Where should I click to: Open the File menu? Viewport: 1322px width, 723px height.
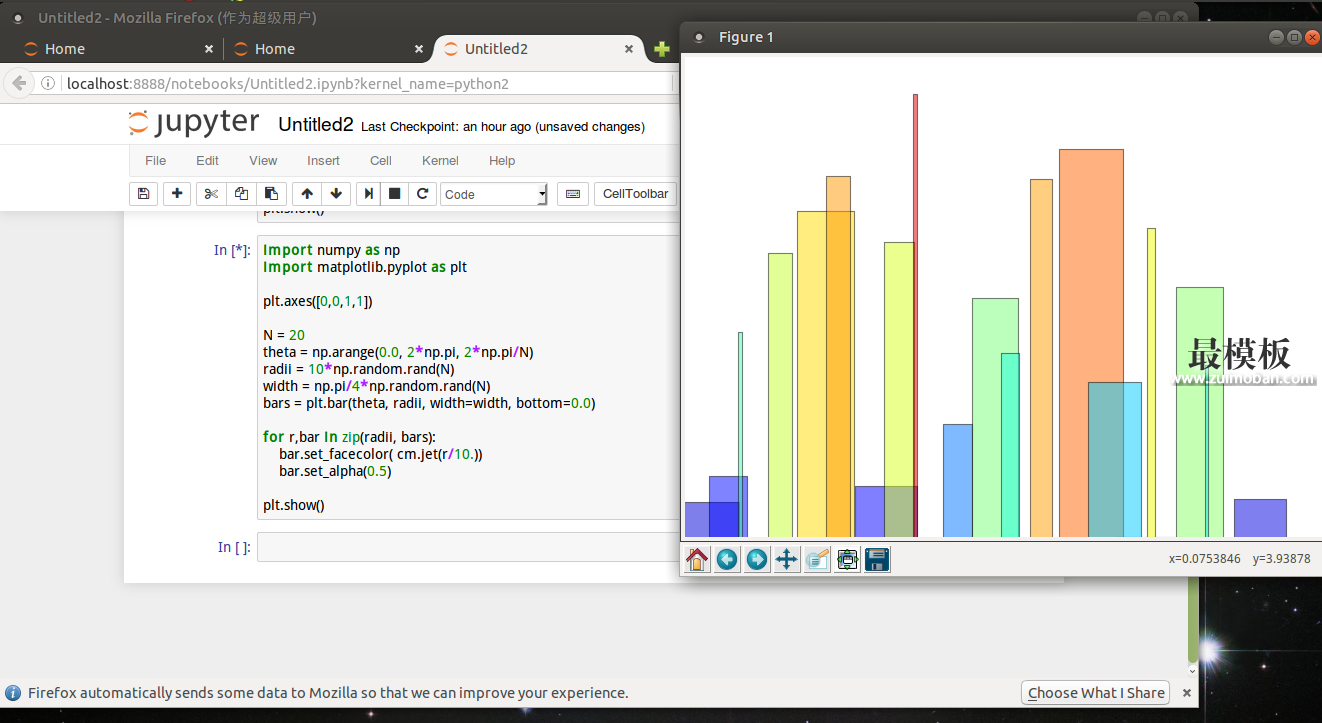tap(155, 161)
